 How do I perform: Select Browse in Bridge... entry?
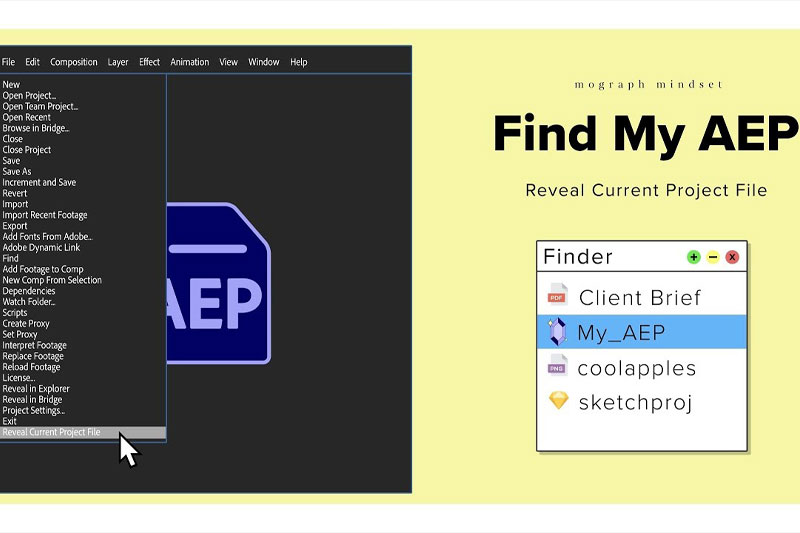[x=36, y=128]
